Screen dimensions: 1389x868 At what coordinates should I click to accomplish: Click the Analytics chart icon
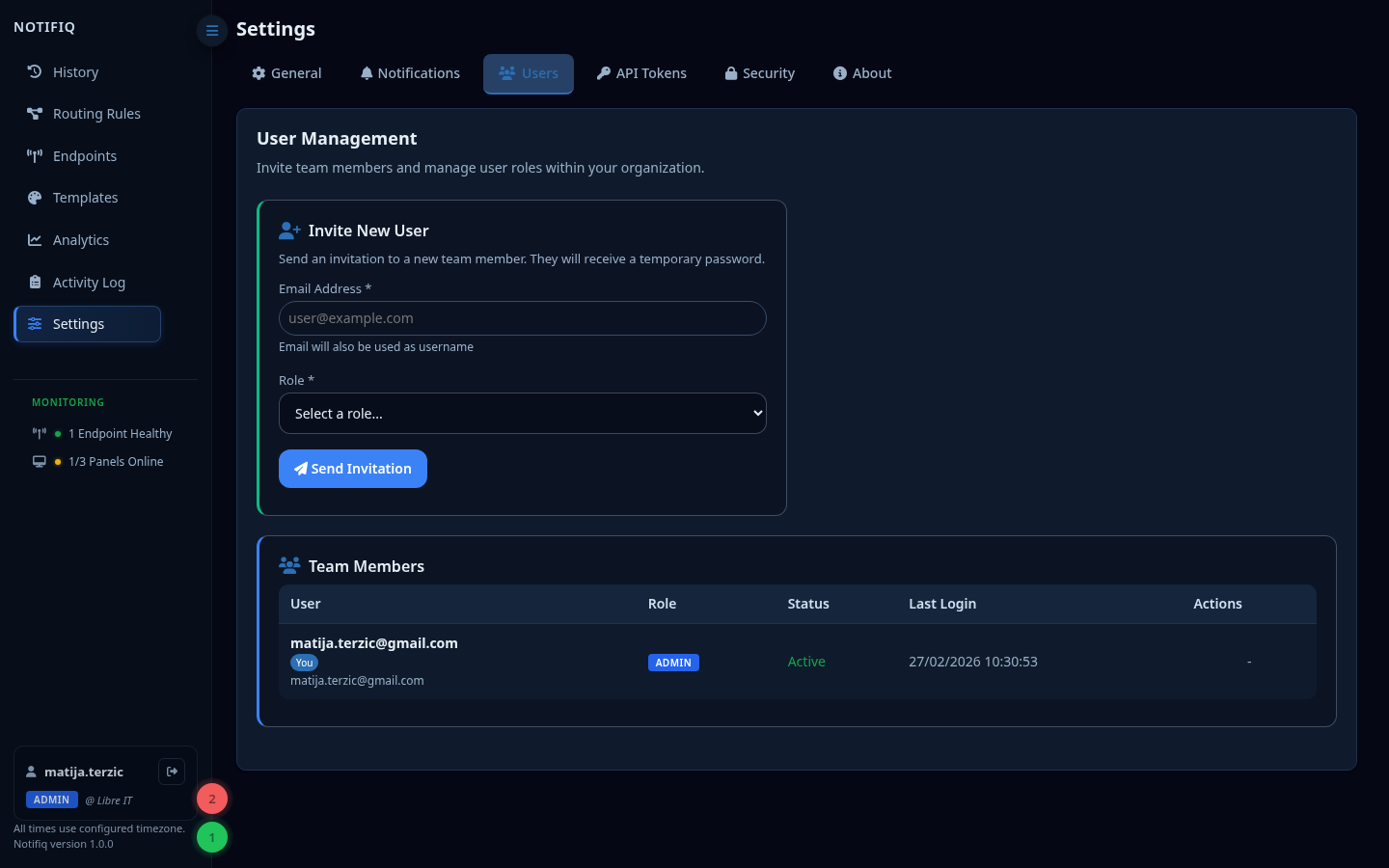tap(35, 240)
